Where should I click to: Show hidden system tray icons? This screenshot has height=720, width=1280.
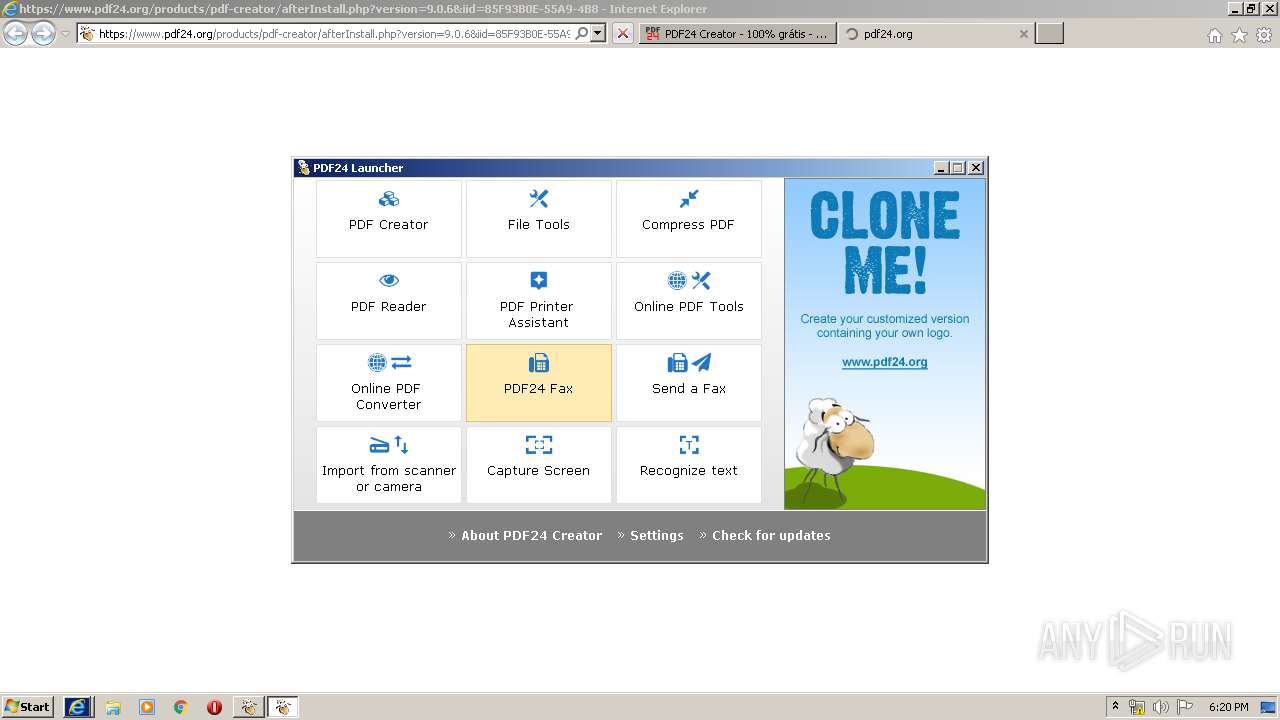(x=1115, y=706)
